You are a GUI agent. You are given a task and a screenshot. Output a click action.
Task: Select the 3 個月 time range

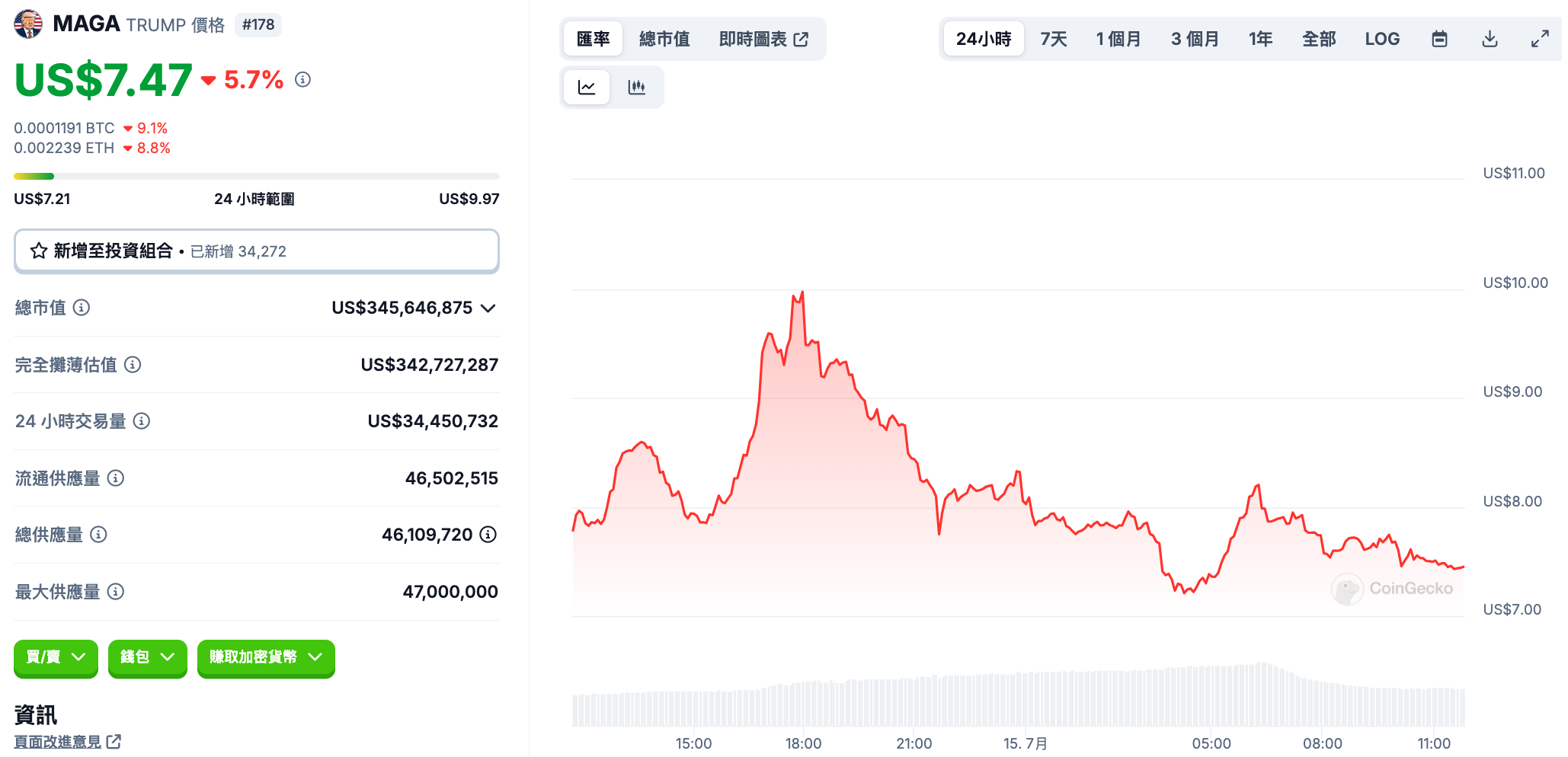(1195, 39)
